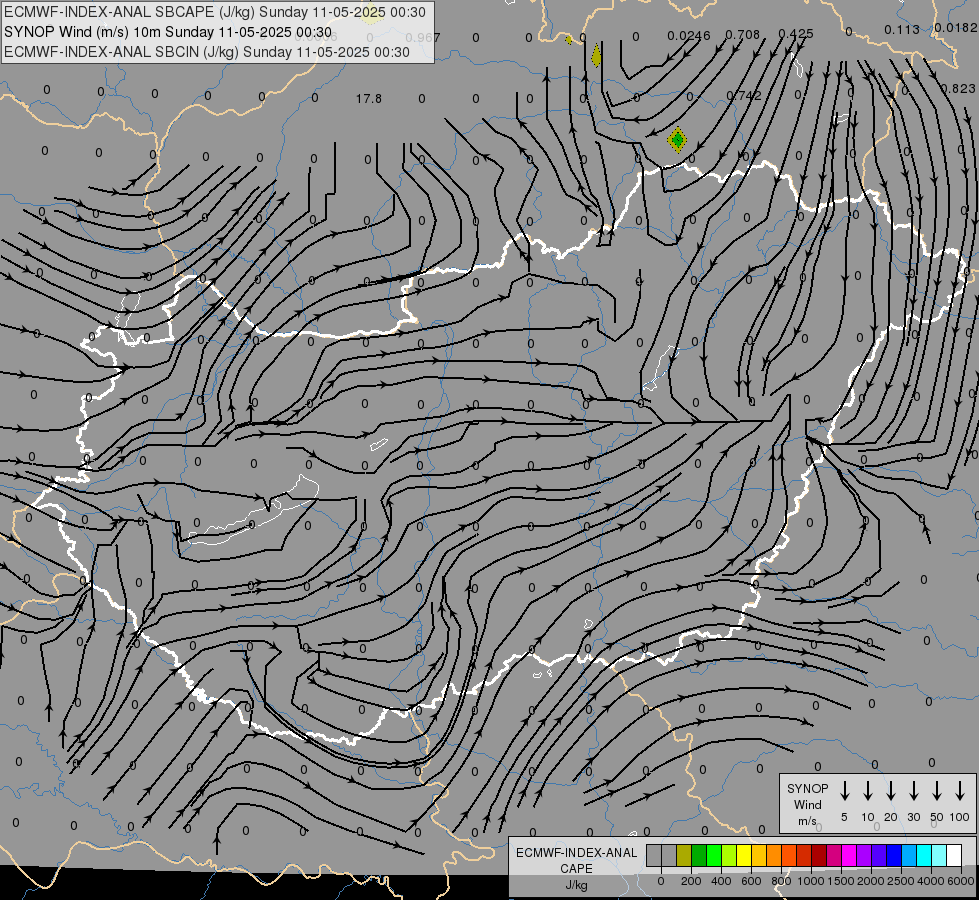Select the 2000 tick label on the CAPE scale
The height and width of the screenshot is (900, 979).
[x=870, y=881]
